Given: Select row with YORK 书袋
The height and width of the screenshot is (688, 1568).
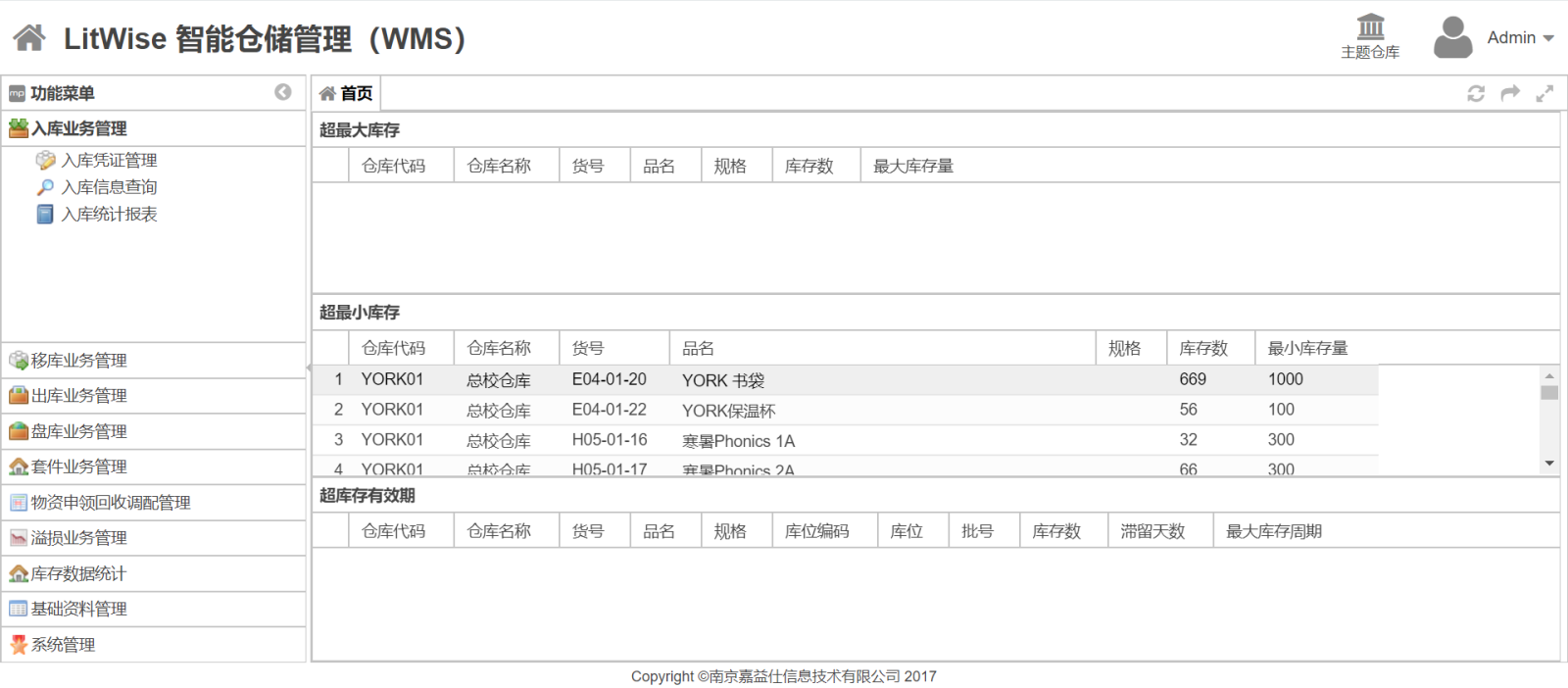Looking at the screenshot, I should (845, 379).
